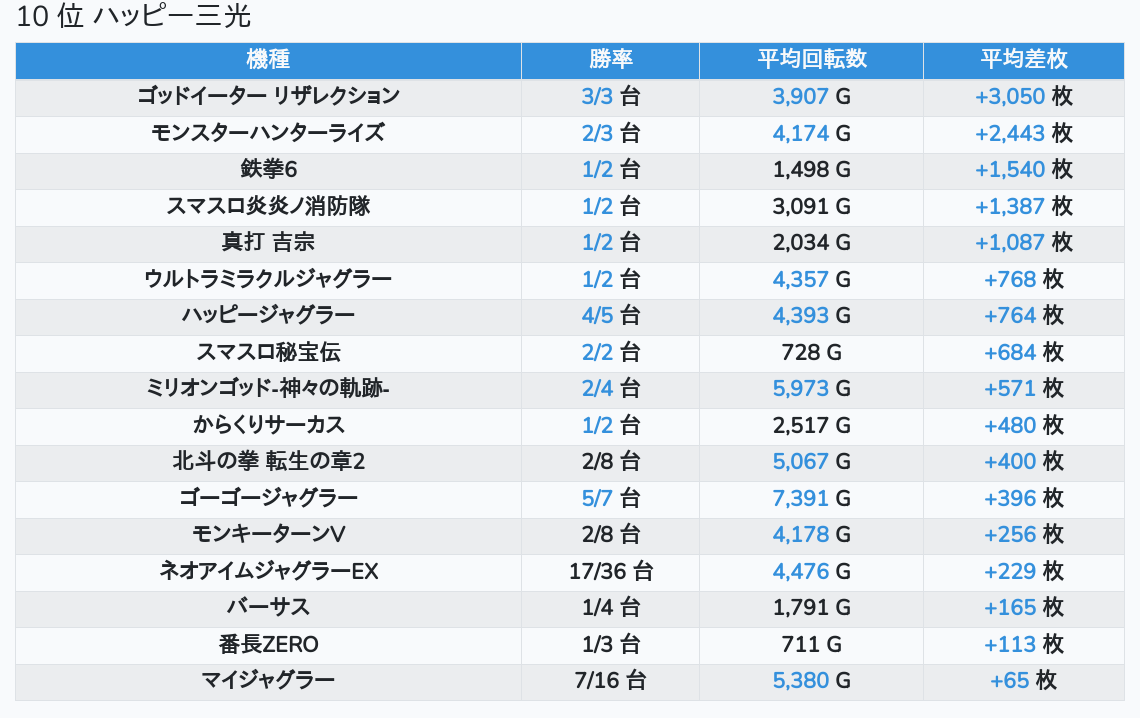Click the 7,391 G average spins value
This screenshot has width=1140, height=718.
tap(811, 498)
